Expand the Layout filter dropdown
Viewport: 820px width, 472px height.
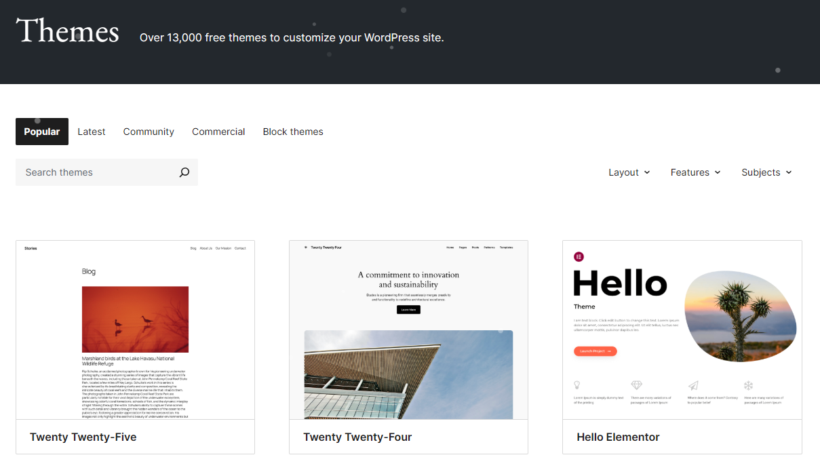coord(629,172)
